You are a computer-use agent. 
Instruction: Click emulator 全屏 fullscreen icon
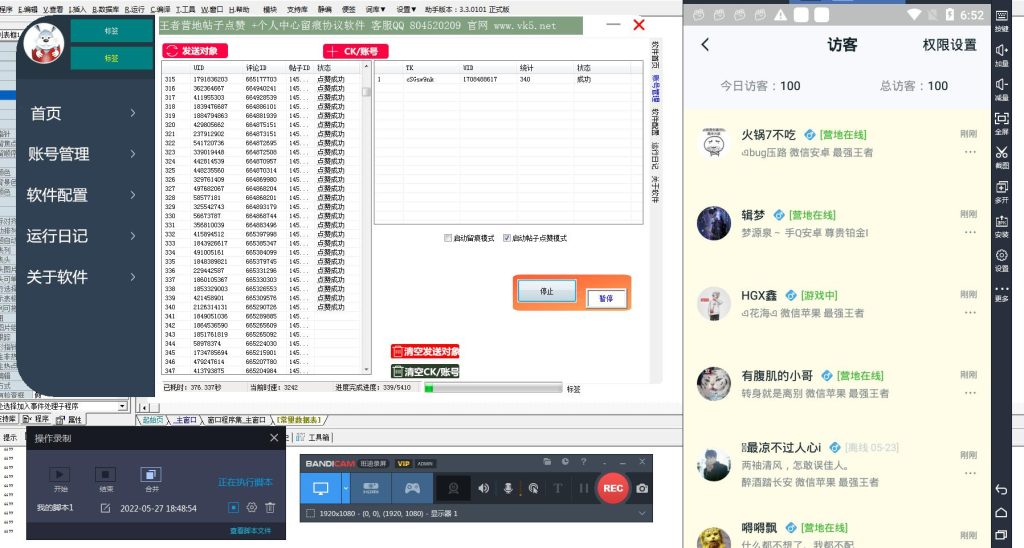pyautogui.click(x=1001, y=119)
